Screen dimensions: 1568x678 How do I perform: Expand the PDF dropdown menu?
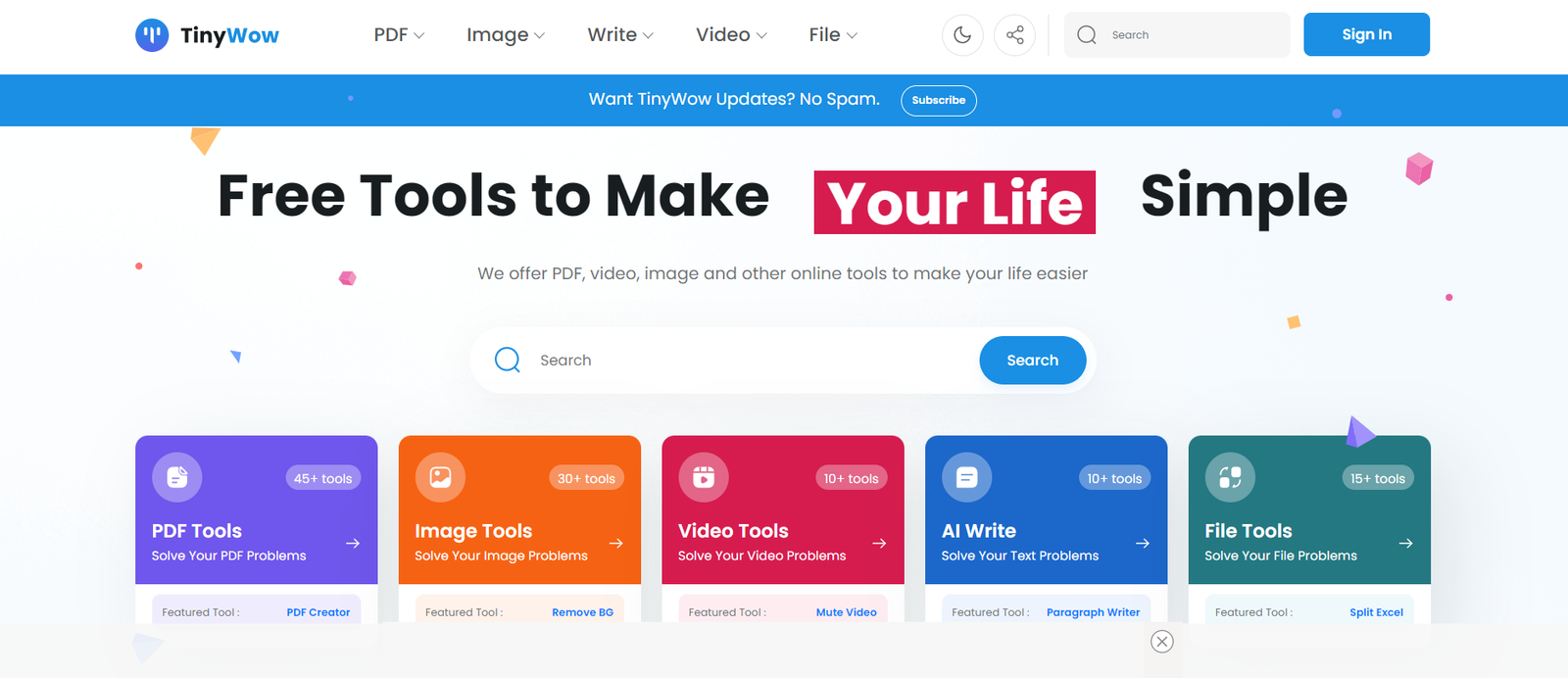(399, 35)
